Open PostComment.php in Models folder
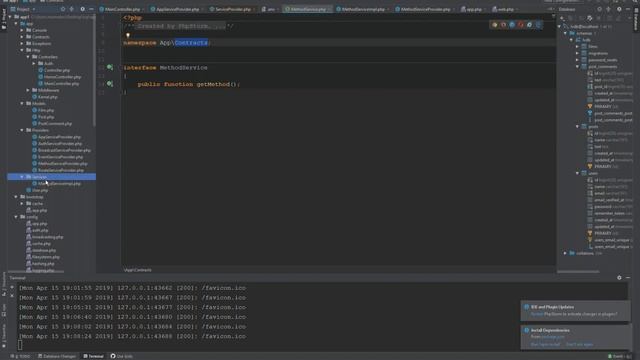The height and width of the screenshot is (360, 640). [x=51, y=123]
